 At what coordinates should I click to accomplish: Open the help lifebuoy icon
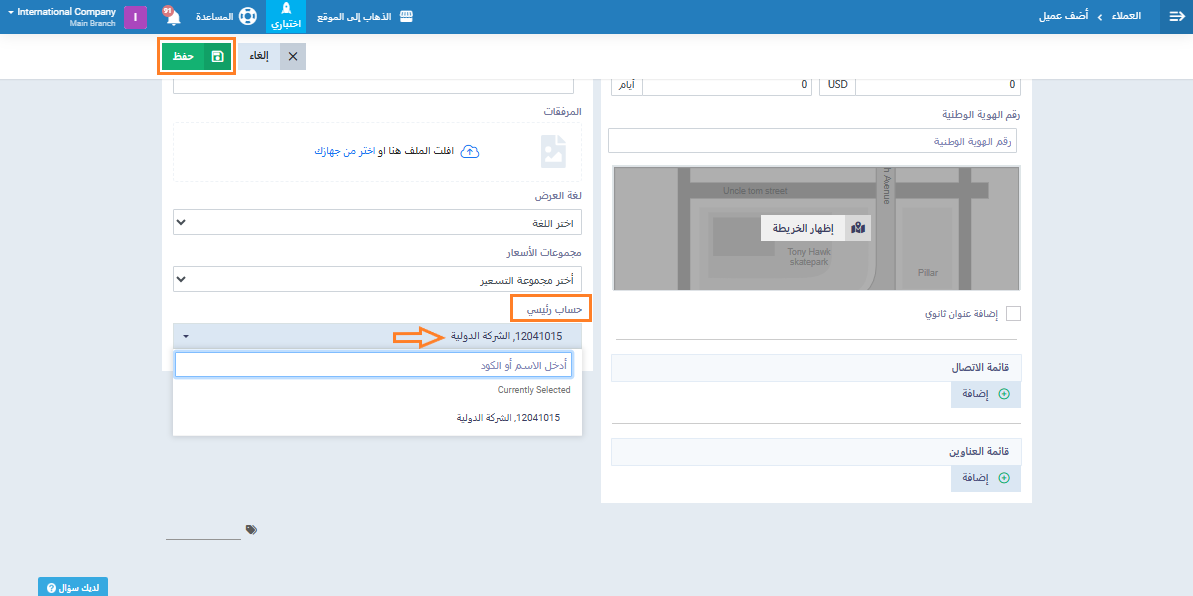point(247,17)
